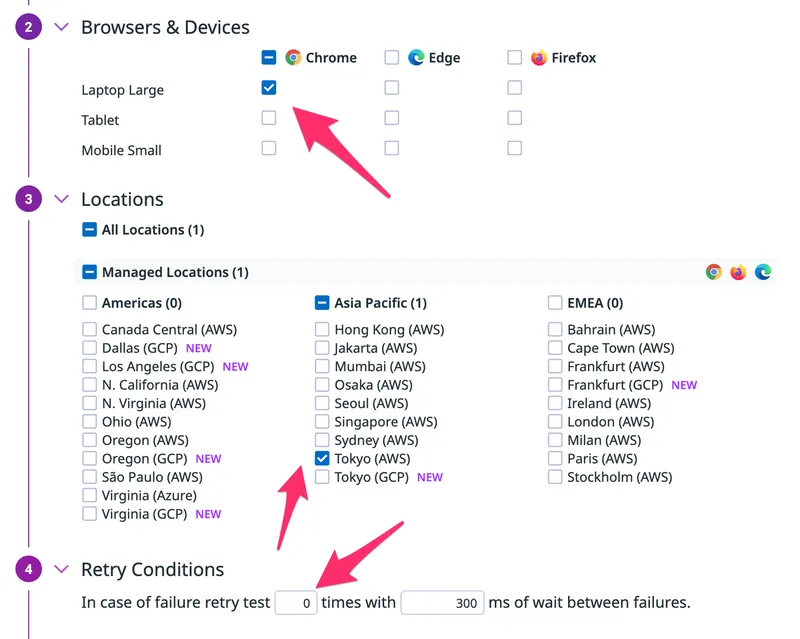Uncheck Laptop Large for Chrome

269,88
